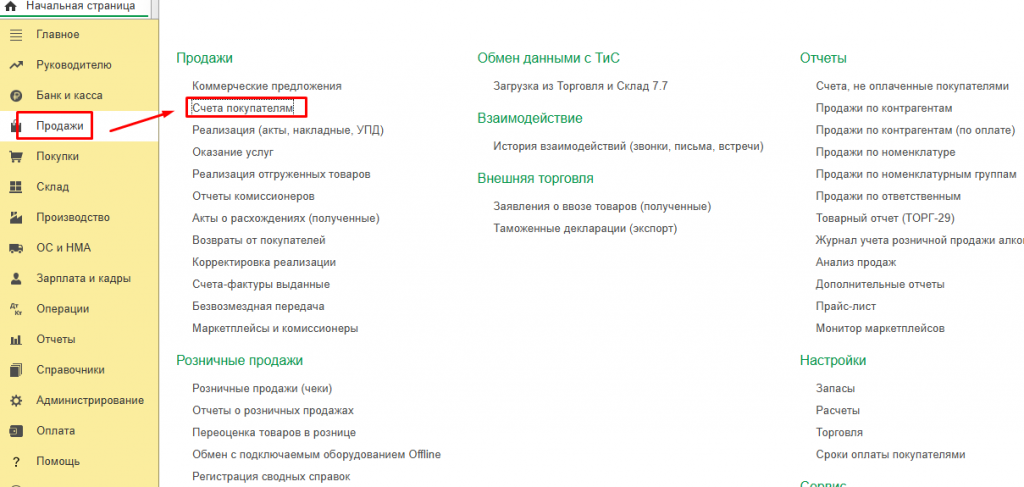The image size is (1024, 487).
Task: Open the Склад section
Action: point(52,187)
